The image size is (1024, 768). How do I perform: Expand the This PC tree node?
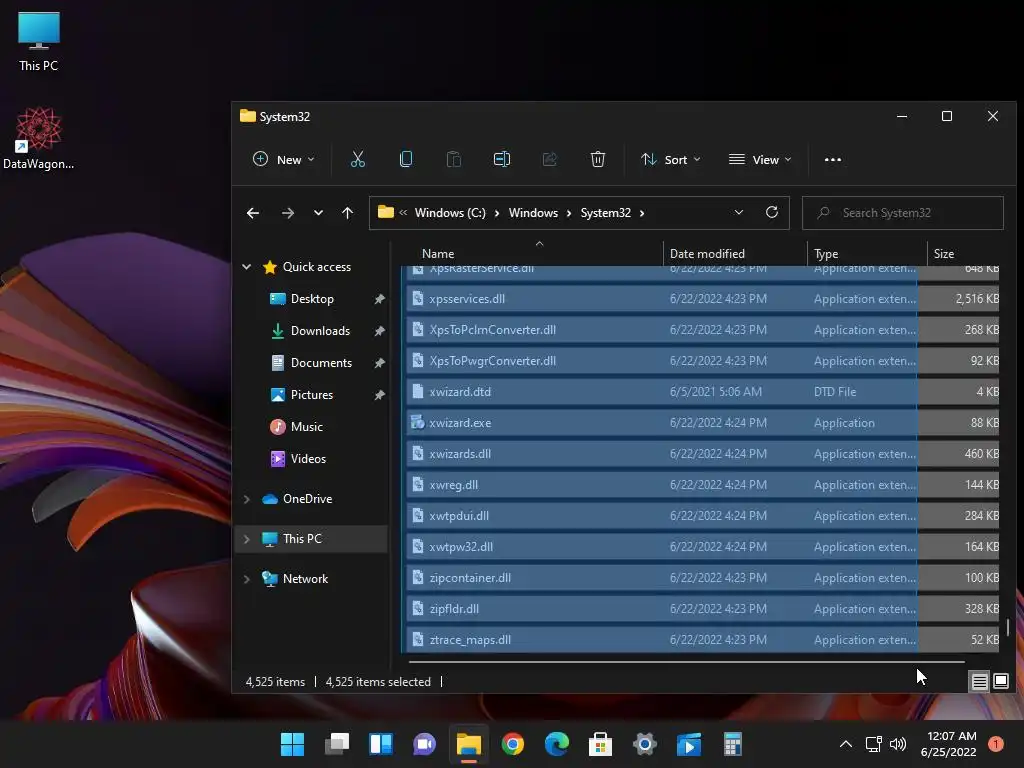[x=247, y=539]
